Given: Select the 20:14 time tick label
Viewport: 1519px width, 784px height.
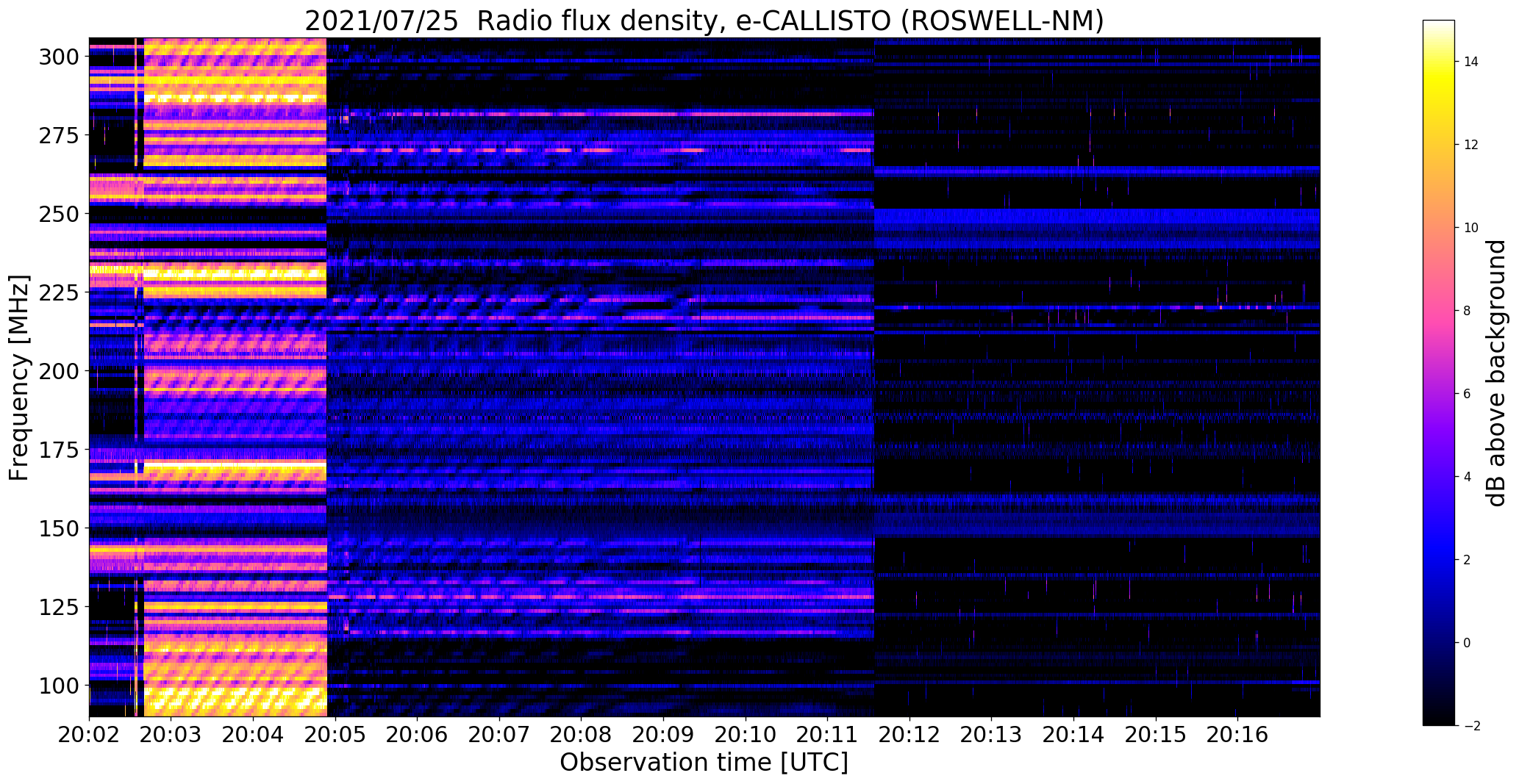Looking at the screenshot, I should [1073, 733].
